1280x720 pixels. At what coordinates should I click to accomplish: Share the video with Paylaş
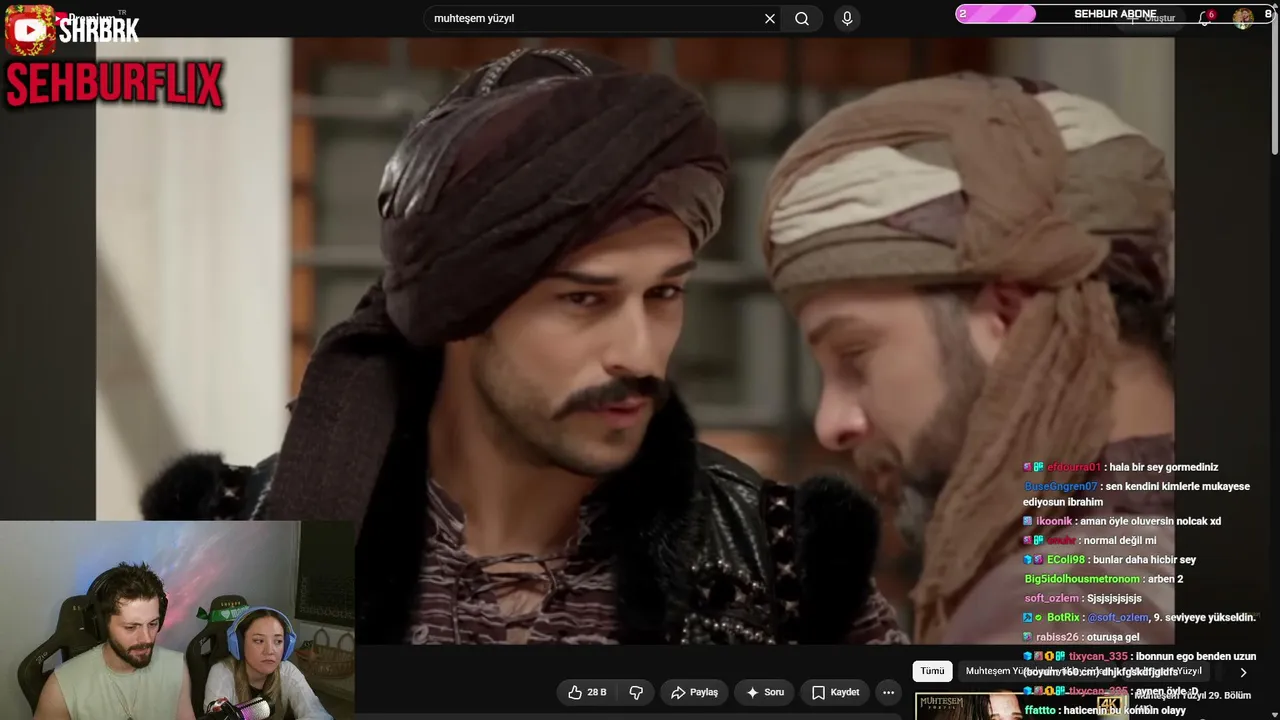(694, 692)
